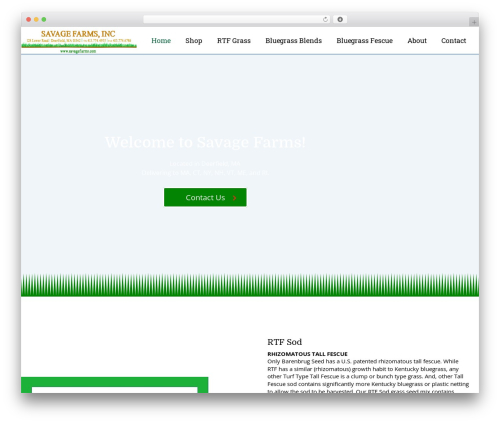Image resolution: width=500 pixels, height=423 pixels.
Task: Open the RTF Grass menu item
Action: [234, 41]
